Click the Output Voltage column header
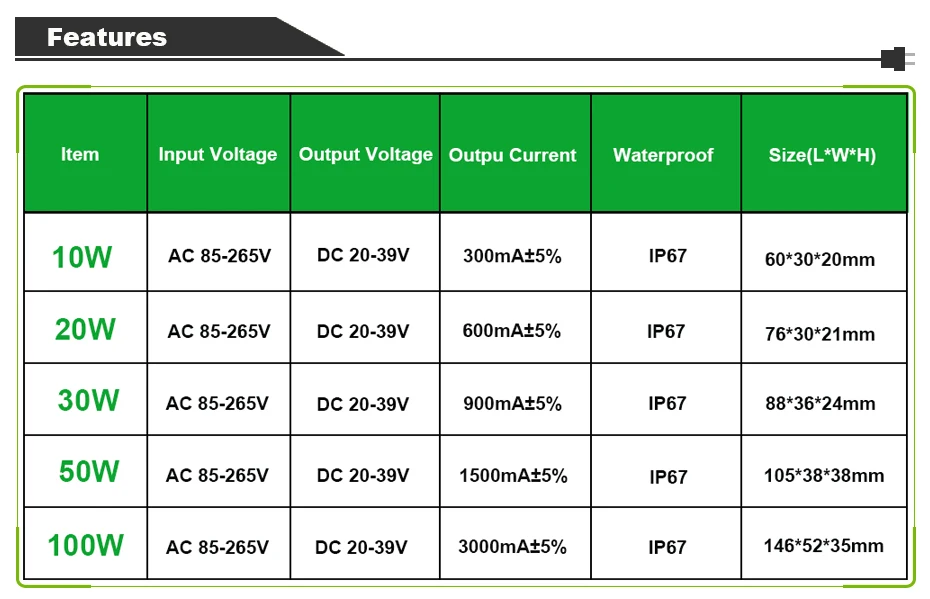Viewport: 930px width, 599px height. (366, 155)
